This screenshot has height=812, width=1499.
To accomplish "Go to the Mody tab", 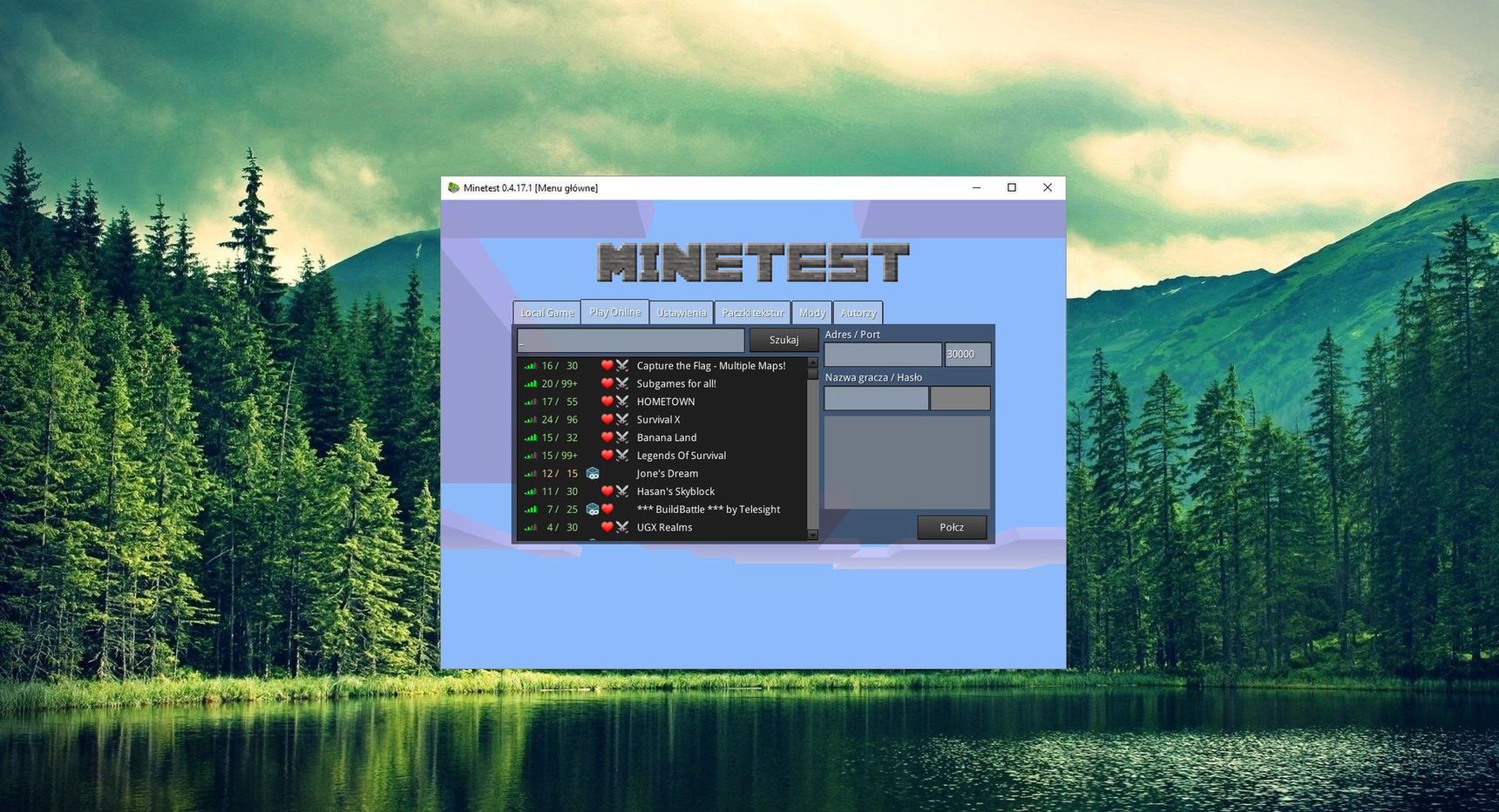I will tap(811, 313).
